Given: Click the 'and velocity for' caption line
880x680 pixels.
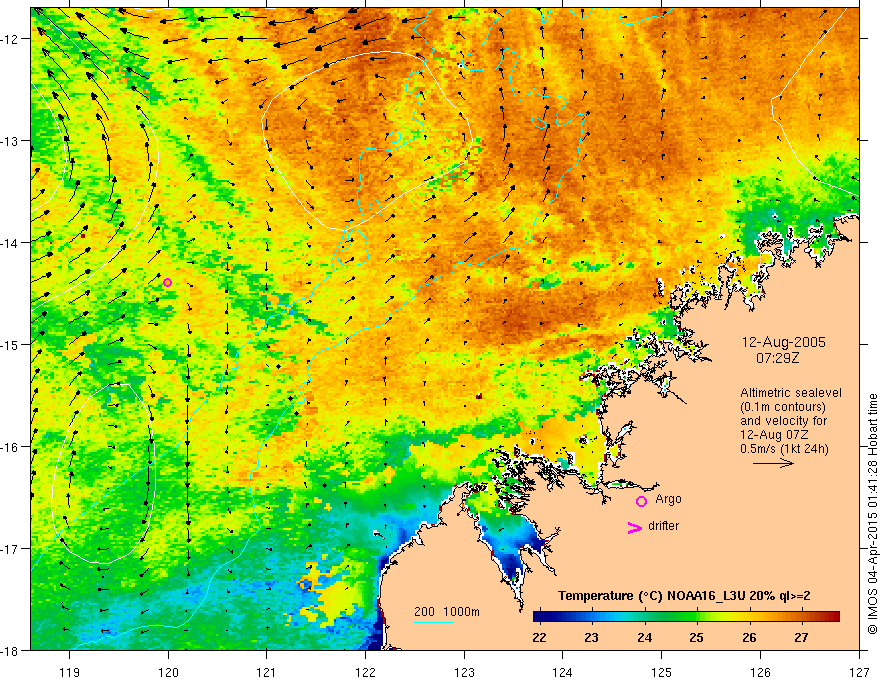Looking at the screenshot, I should click(783, 420).
